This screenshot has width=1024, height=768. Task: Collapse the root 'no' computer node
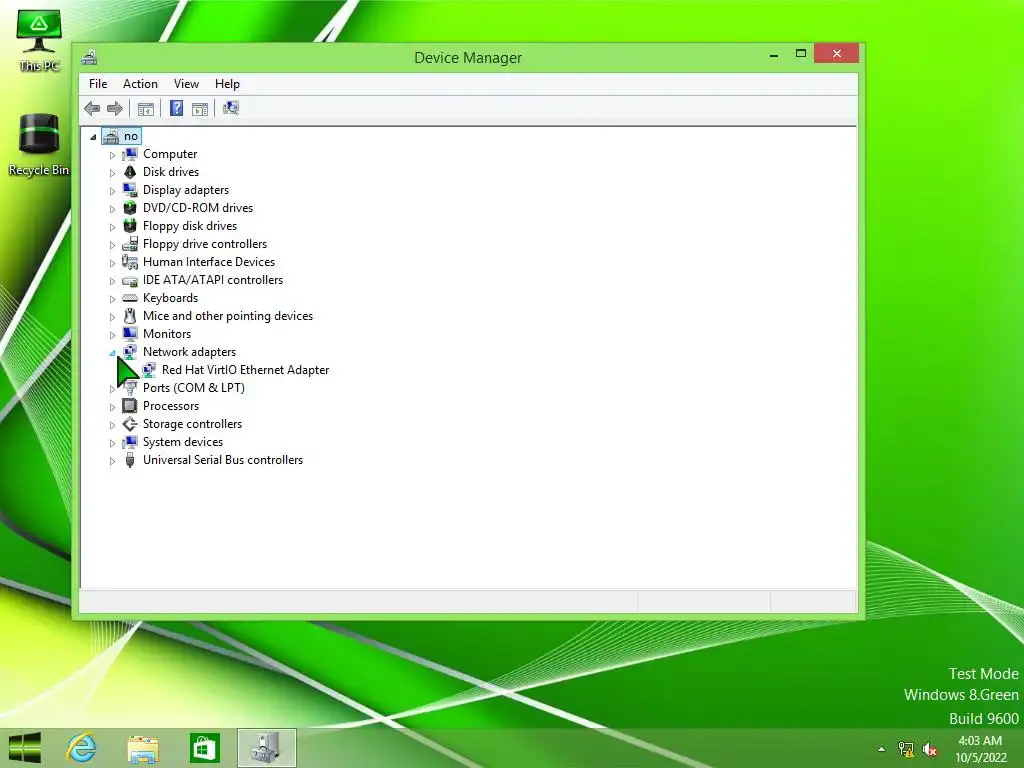[x=93, y=137]
